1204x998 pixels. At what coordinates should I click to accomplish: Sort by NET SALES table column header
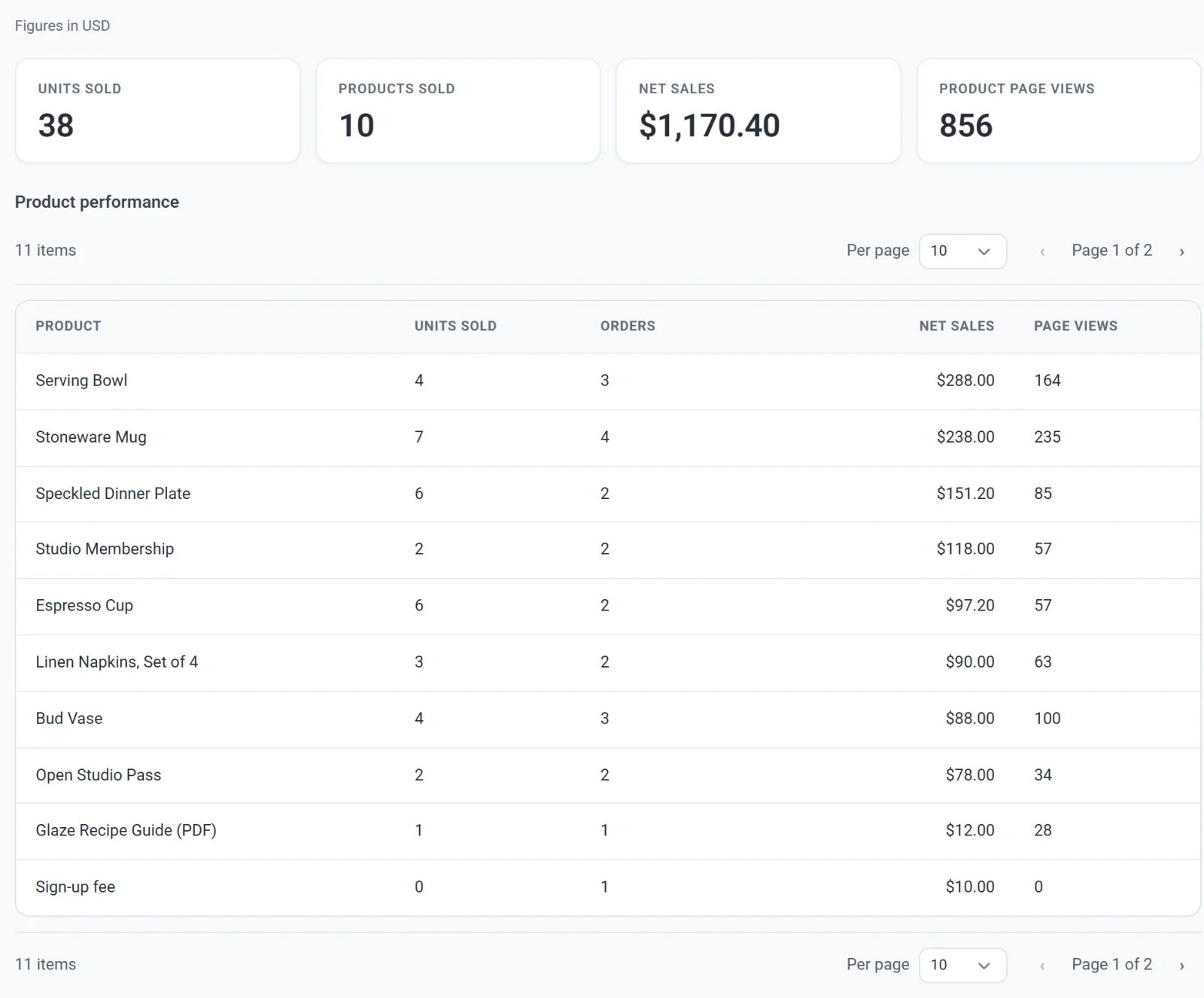pos(956,326)
